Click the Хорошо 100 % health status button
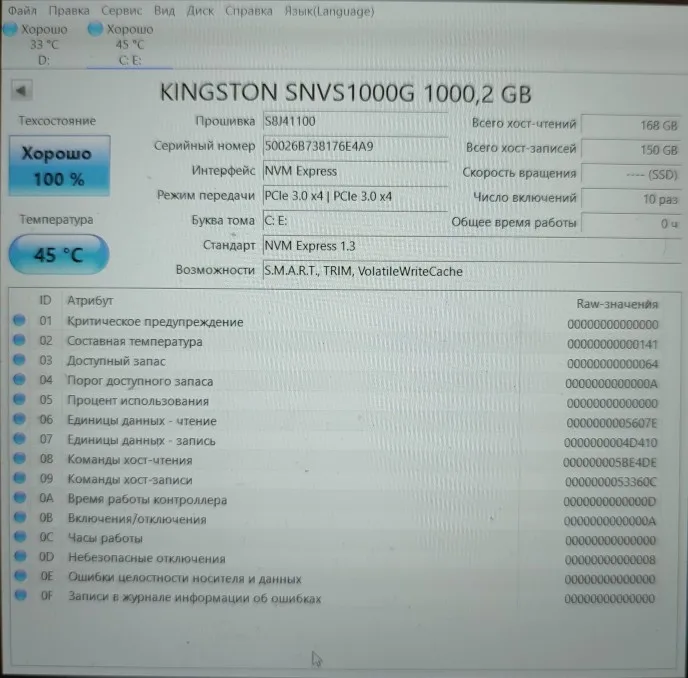The width and height of the screenshot is (688, 678). pos(59,165)
